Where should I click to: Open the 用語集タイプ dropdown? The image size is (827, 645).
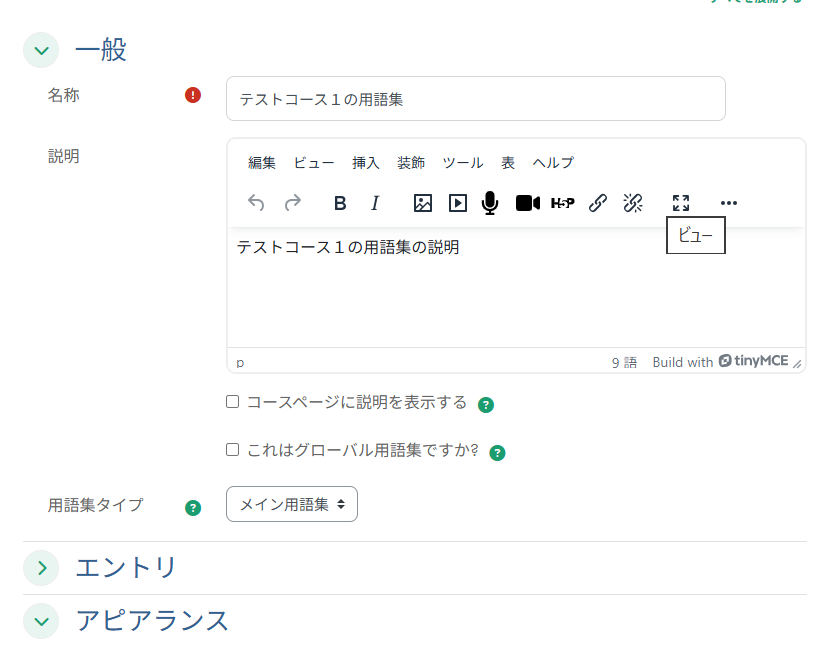pos(291,504)
